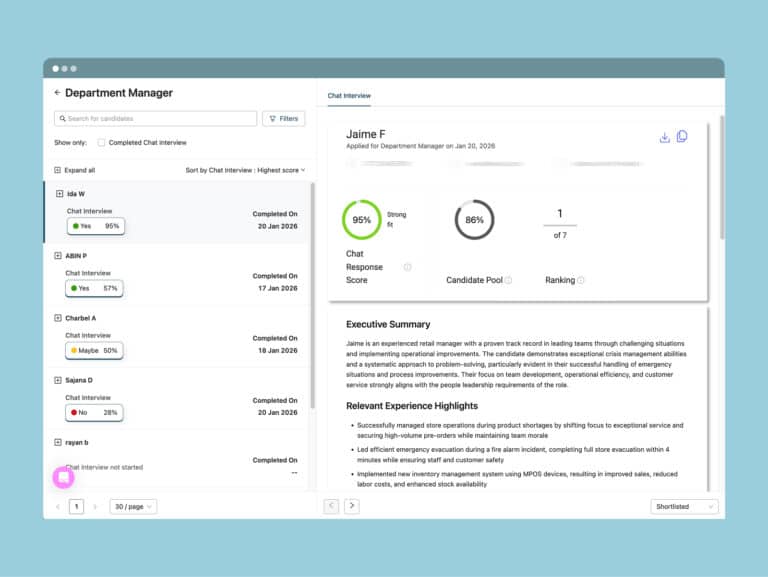Show info for Candidate Pool
The width and height of the screenshot is (768, 577).
[x=508, y=280]
